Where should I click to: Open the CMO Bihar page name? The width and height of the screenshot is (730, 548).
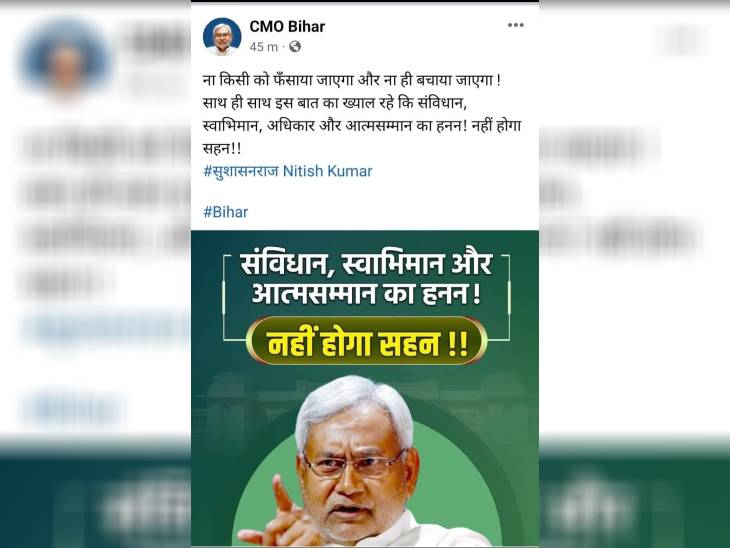pos(287,27)
